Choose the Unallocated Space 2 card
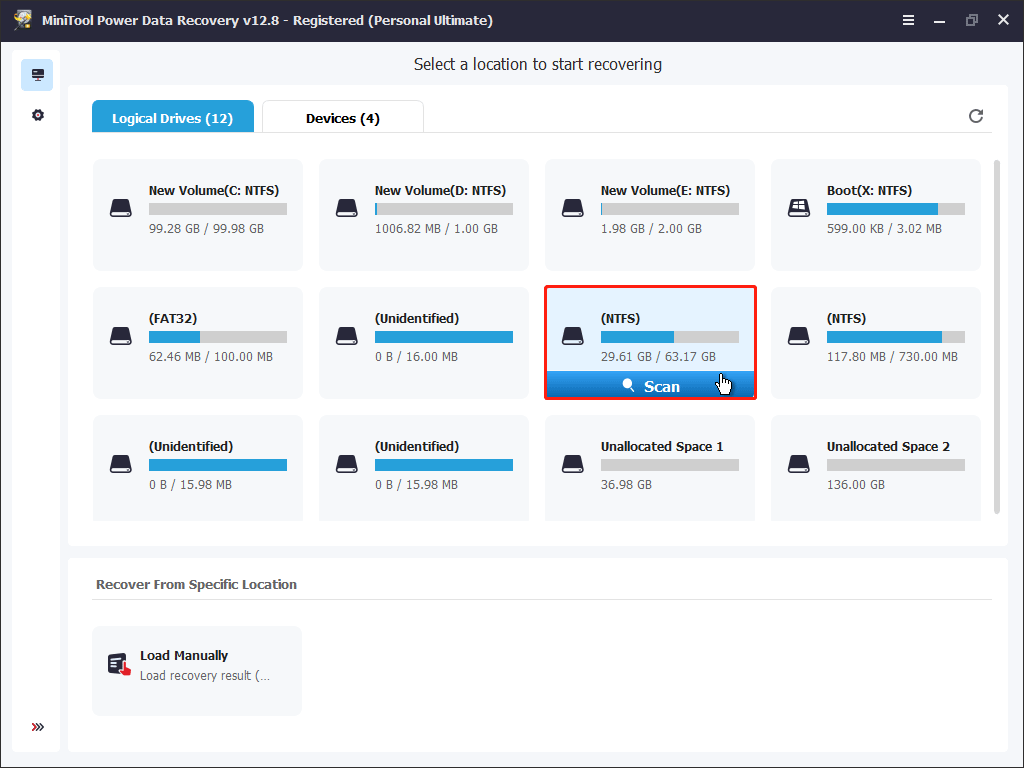Image resolution: width=1024 pixels, height=768 pixels. coord(875,464)
